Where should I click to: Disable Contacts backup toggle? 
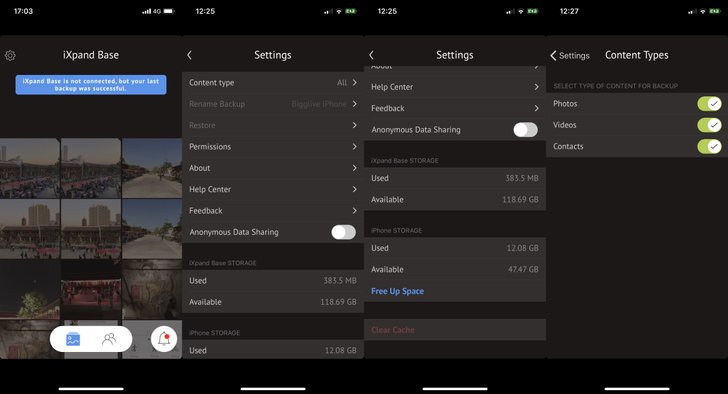click(709, 146)
